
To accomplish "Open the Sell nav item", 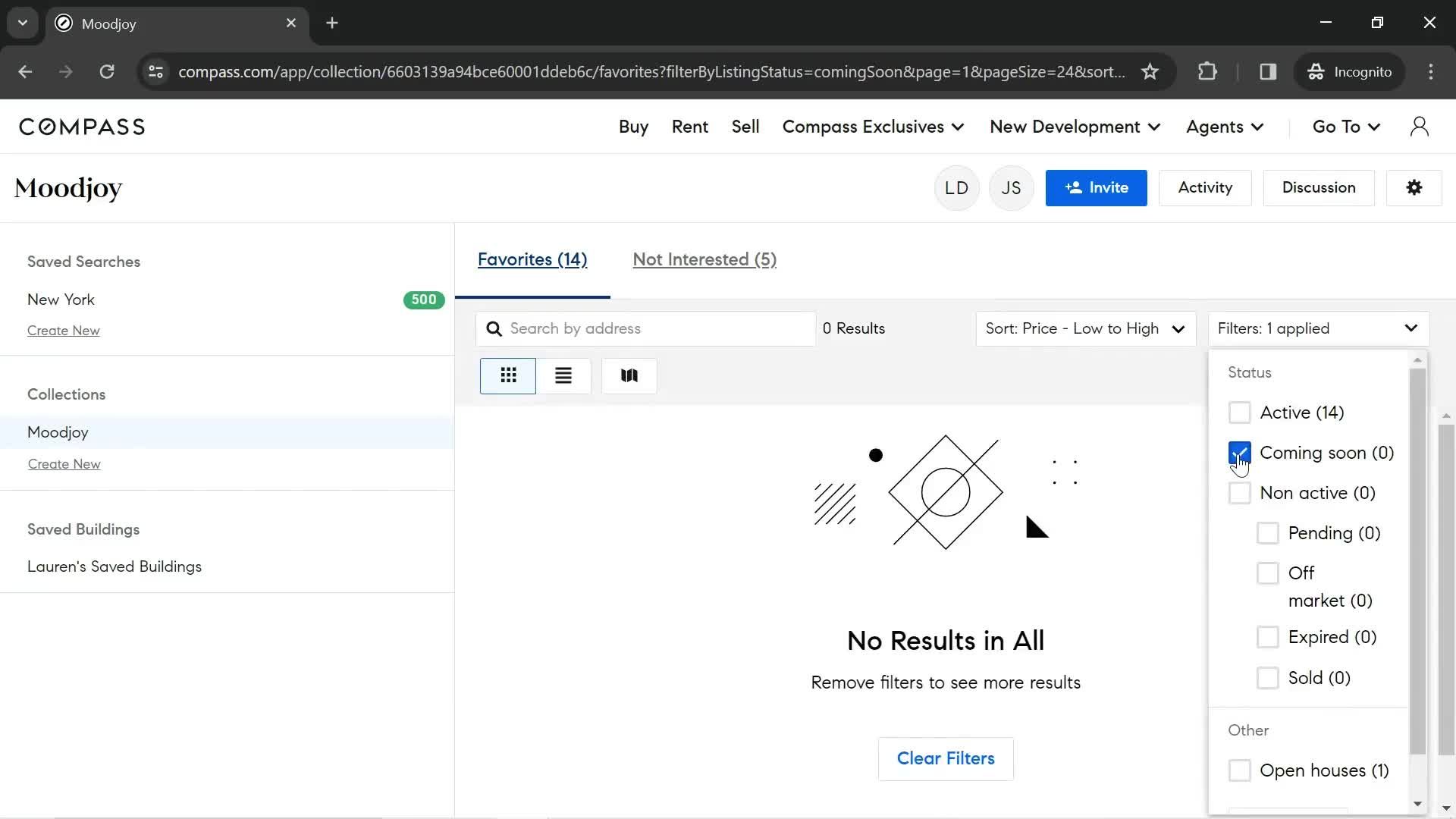I will tap(745, 127).
